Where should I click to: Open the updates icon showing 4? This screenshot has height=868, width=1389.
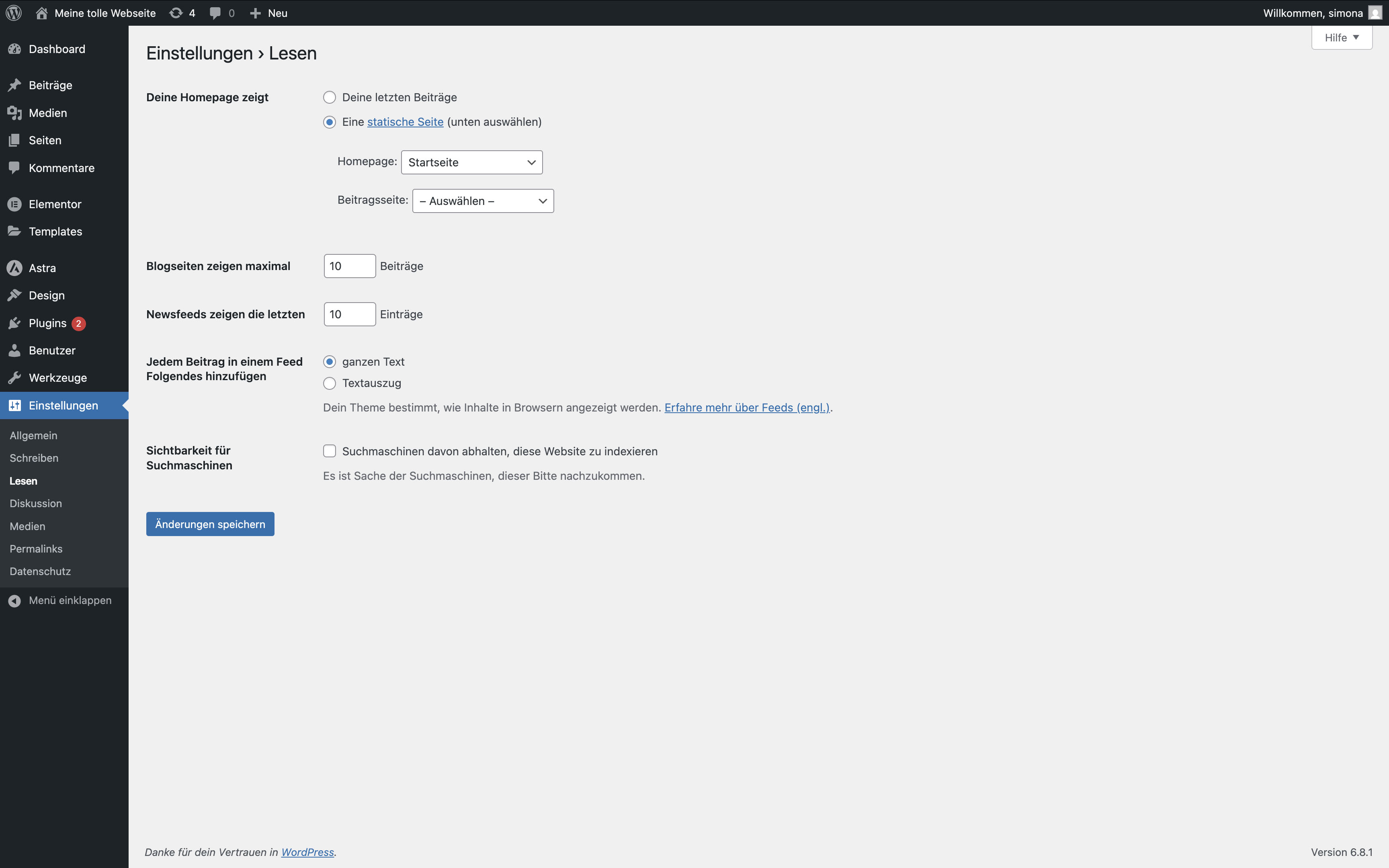pyautogui.click(x=176, y=12)
